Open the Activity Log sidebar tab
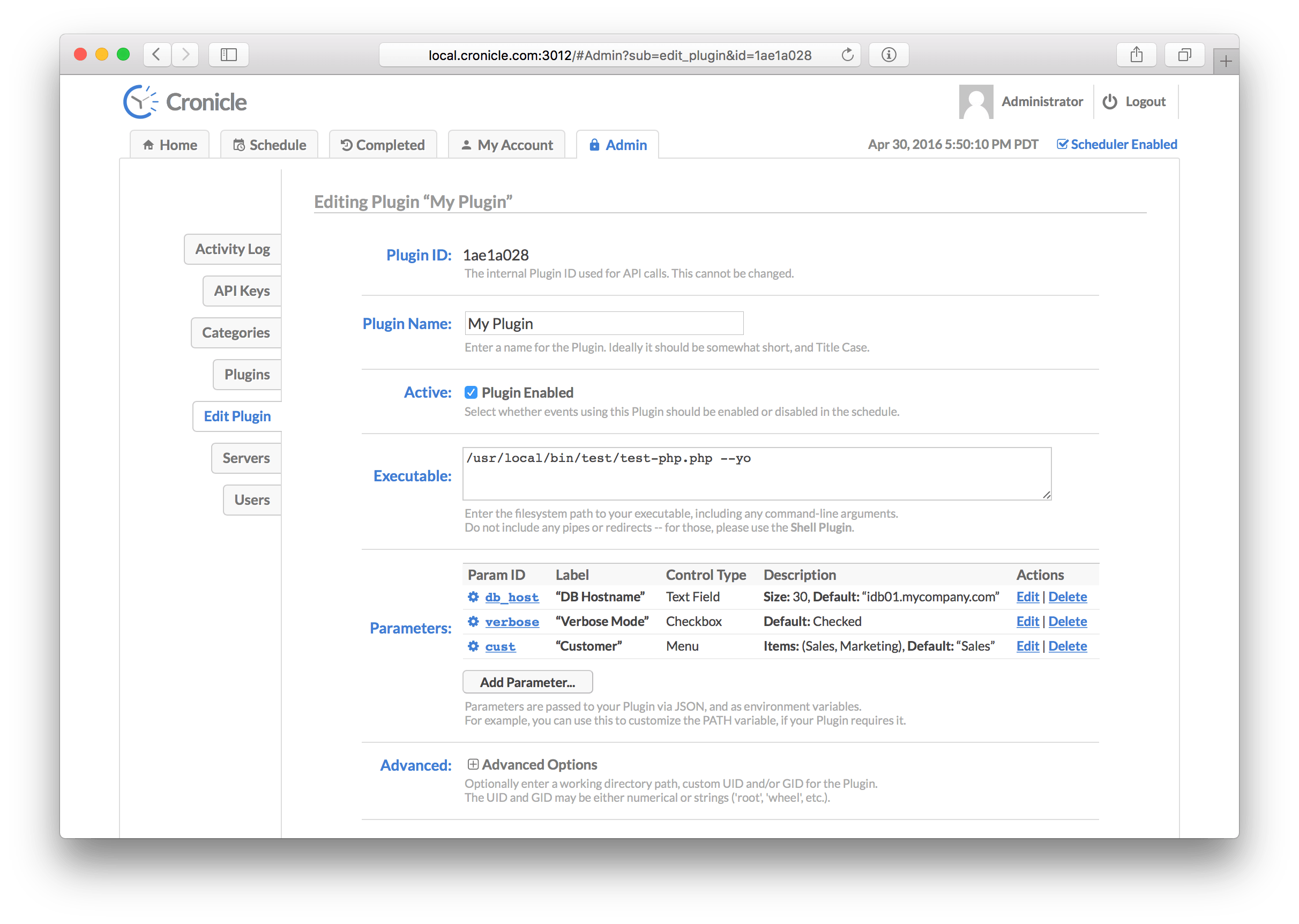1299x924 pixels. [x=233, y=249]
